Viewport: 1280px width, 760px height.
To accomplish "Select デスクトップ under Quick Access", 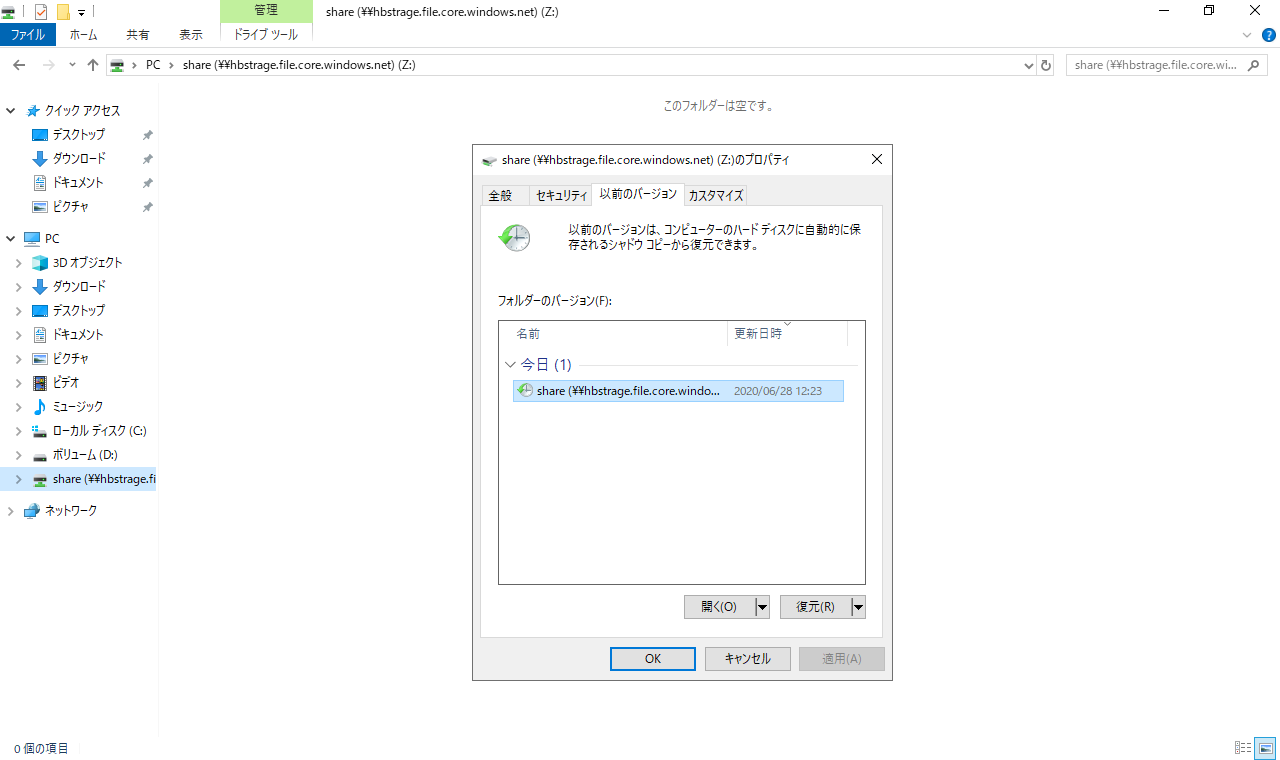I will click(x=79, y=135).
